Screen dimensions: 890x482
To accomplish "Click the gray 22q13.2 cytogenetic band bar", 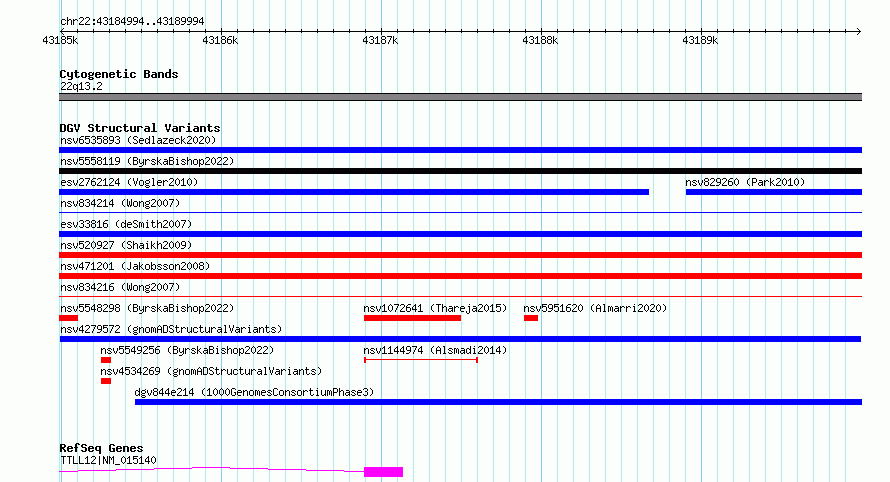I will point(460,97).
